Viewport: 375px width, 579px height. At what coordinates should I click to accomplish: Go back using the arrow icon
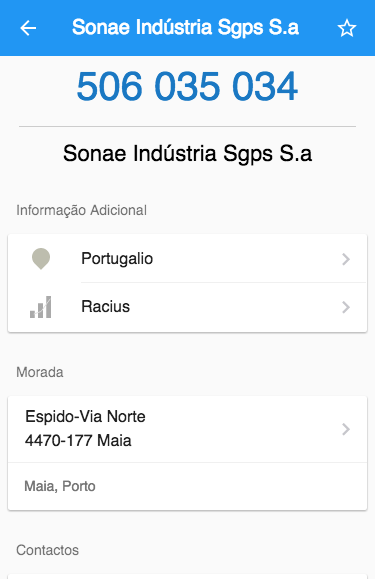tap(28, 28)
